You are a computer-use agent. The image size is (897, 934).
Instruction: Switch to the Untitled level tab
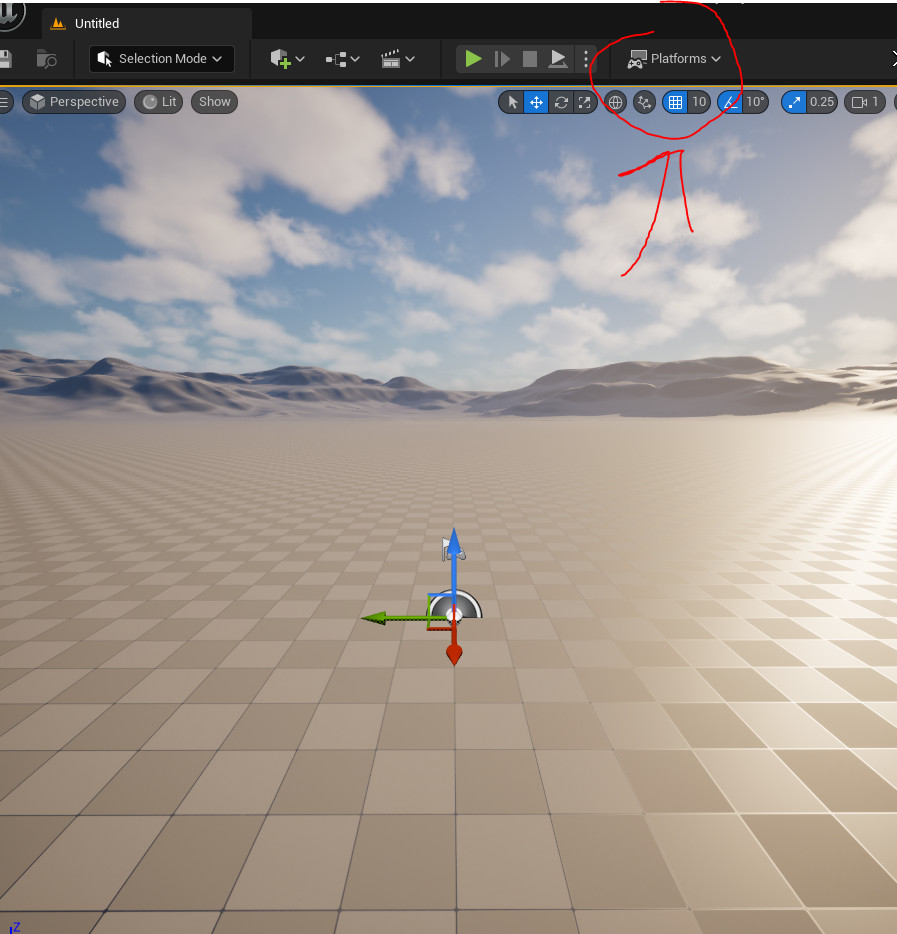pyautogui.click(x=96, y=23)
